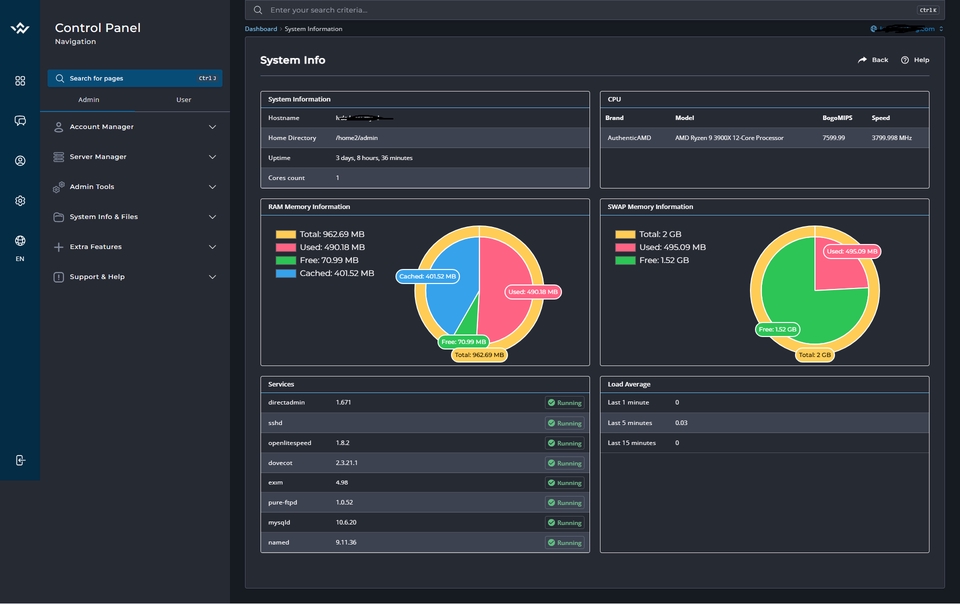
Task: Click the directadmin Running status badge
Action: [564, 403]
